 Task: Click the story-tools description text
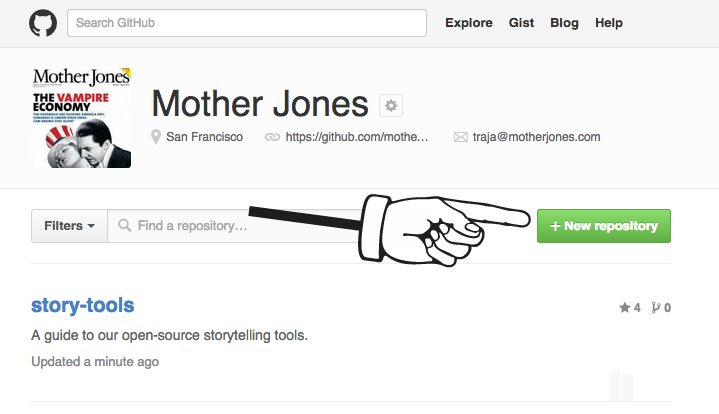point(169,335)
